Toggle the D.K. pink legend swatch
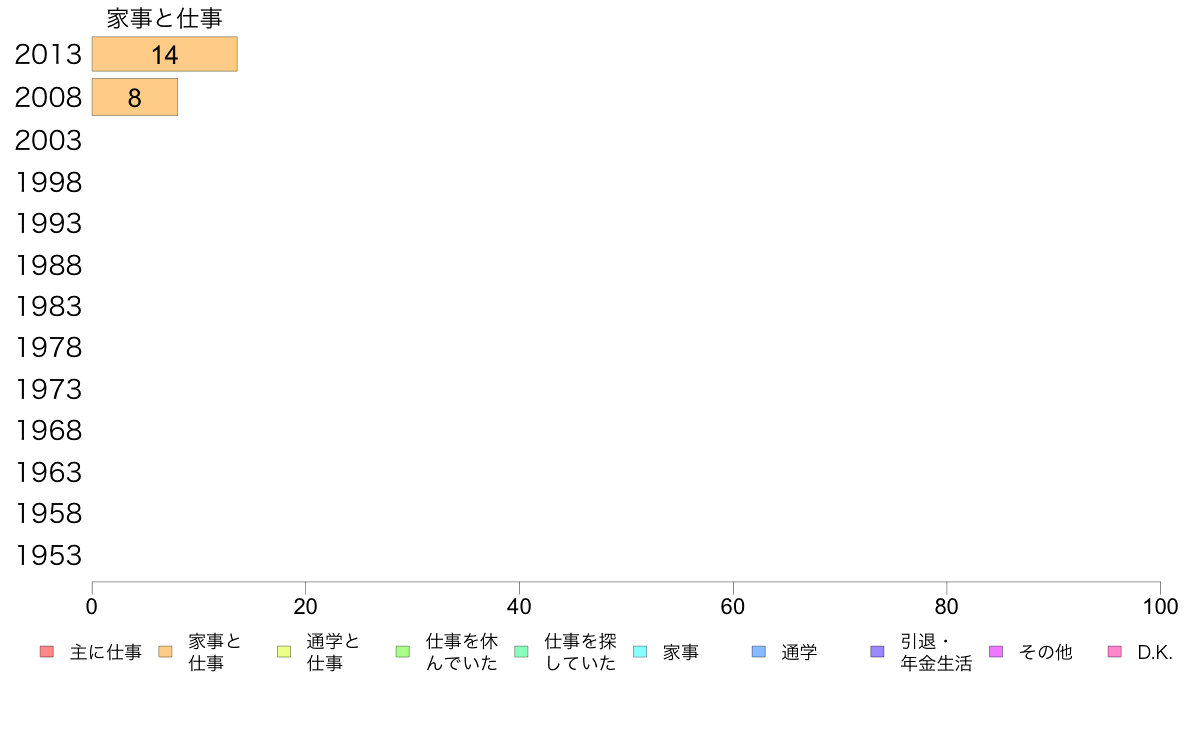This screenshot has width=1188, height=736. (x=1115, y=652)
